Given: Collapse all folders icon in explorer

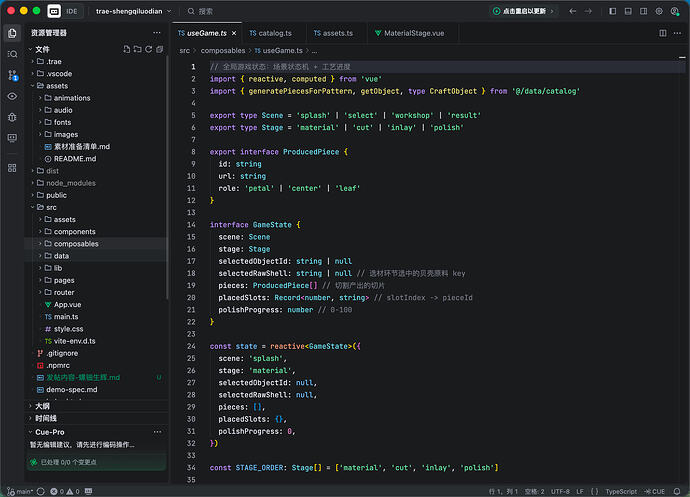Looking at the screenshot, I should click(x=160, y=49).
